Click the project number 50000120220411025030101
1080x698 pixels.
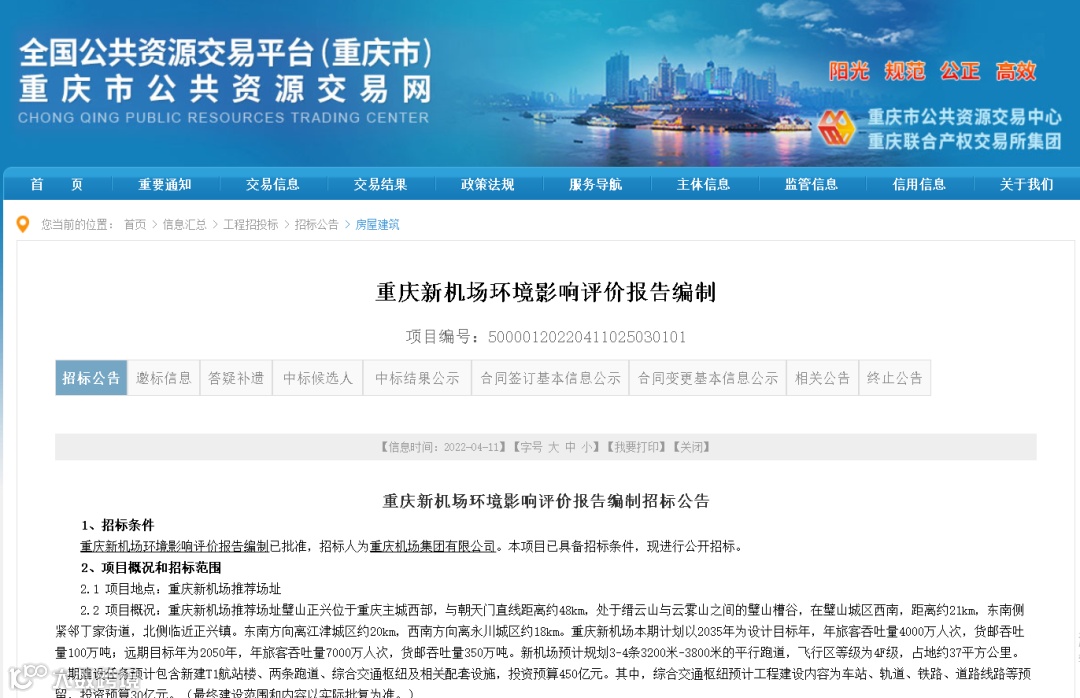[587, 337]
